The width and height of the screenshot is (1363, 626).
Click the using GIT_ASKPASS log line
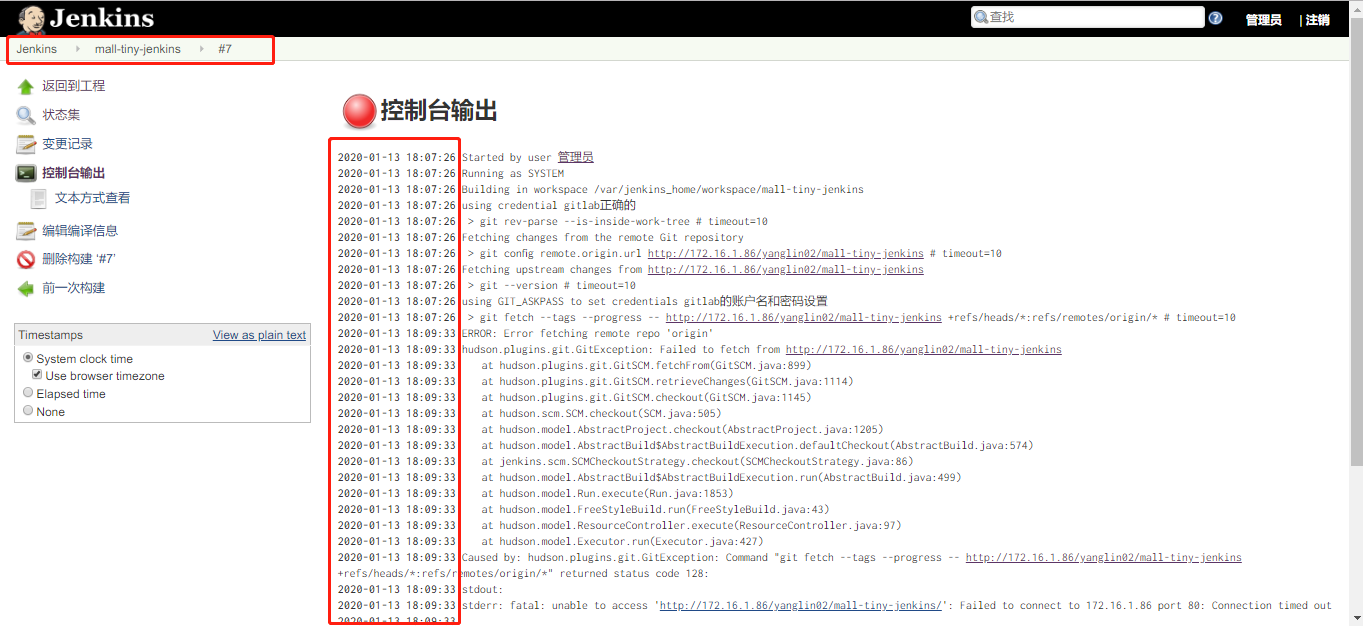tap(644, 301)
